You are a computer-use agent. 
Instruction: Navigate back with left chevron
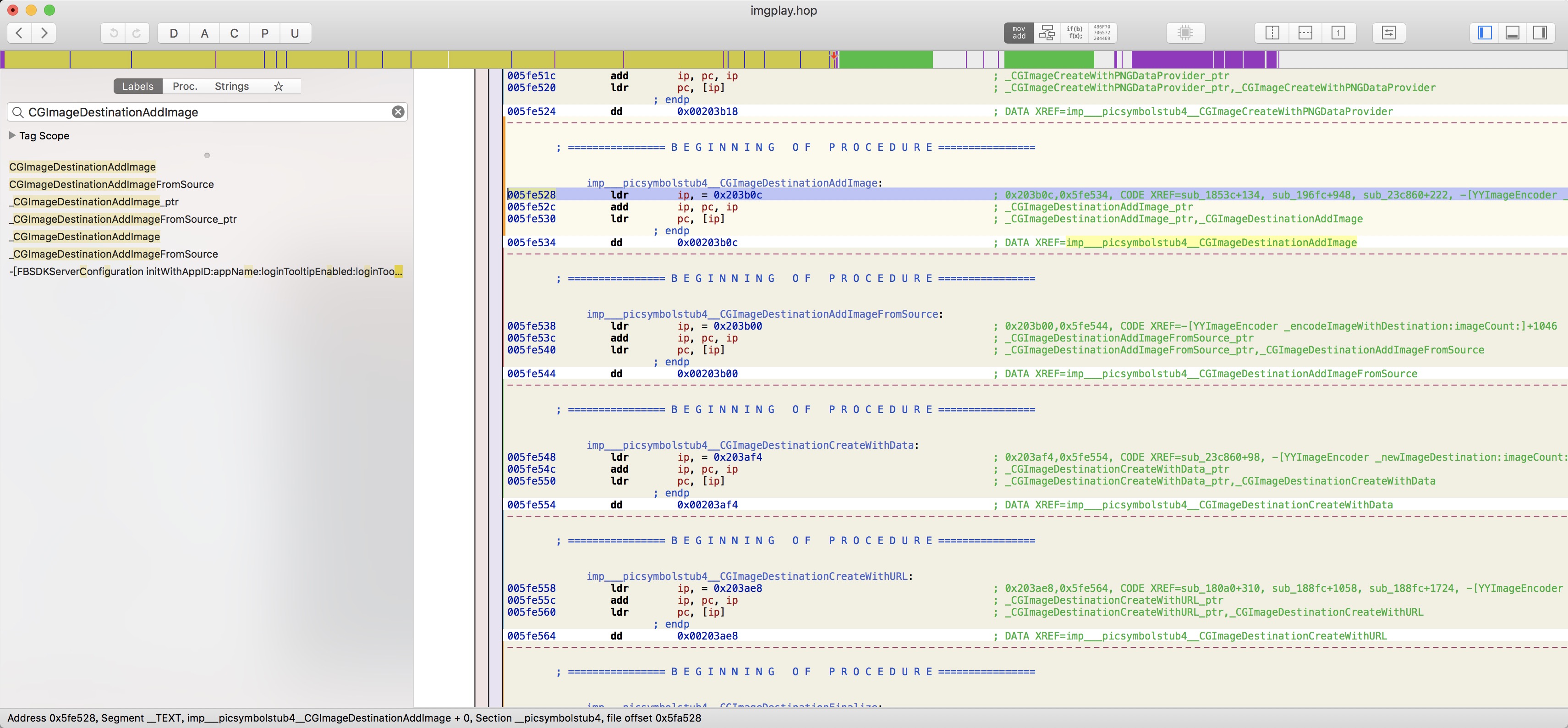[x=20, y=33]
